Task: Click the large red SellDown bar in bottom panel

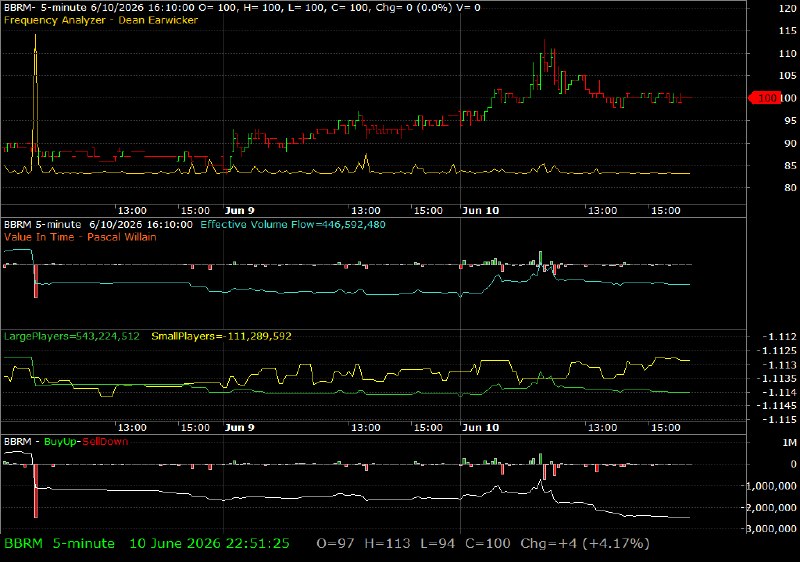Action: (36, 491)
